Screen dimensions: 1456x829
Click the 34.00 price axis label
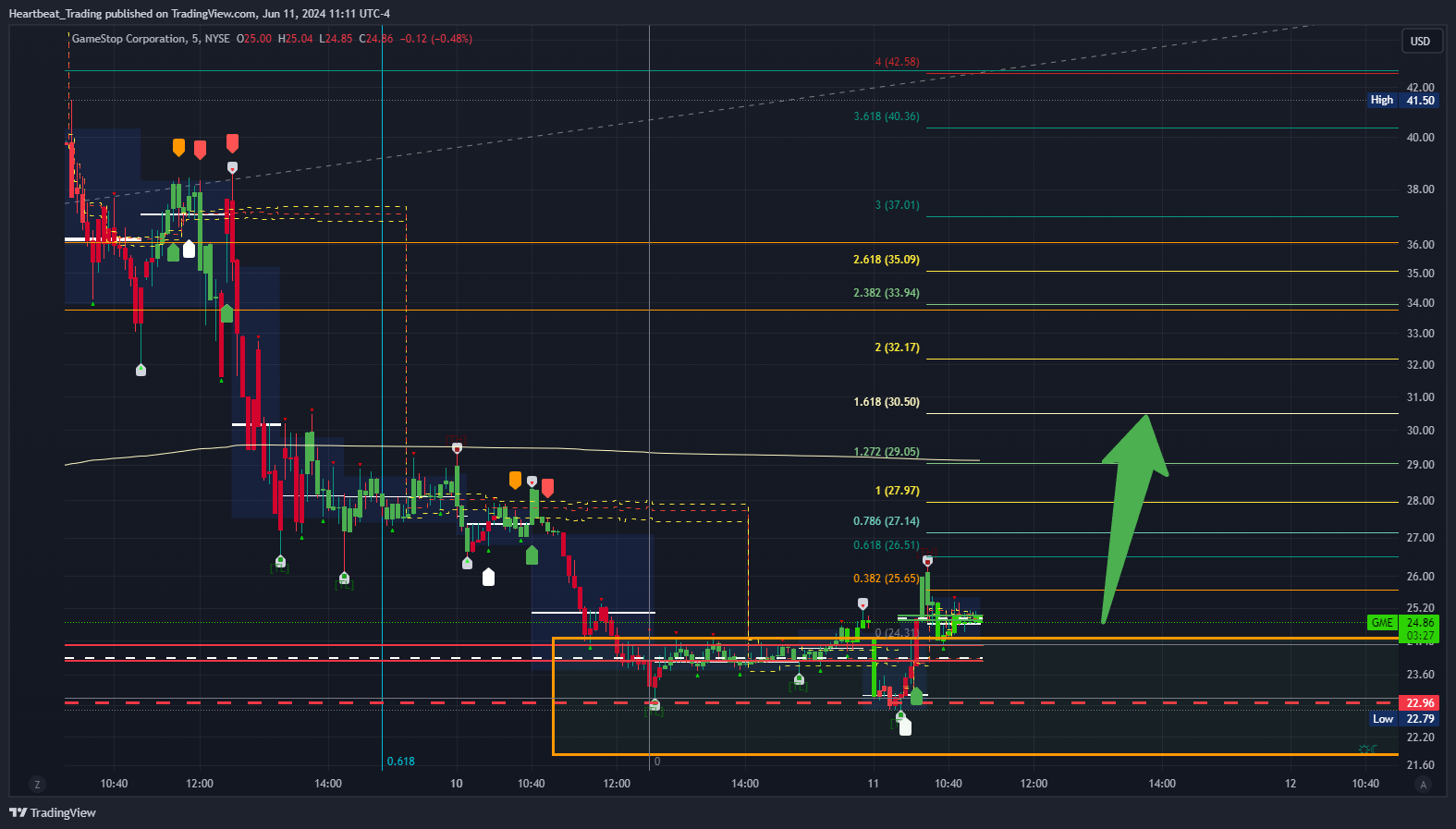point(1420,303)
